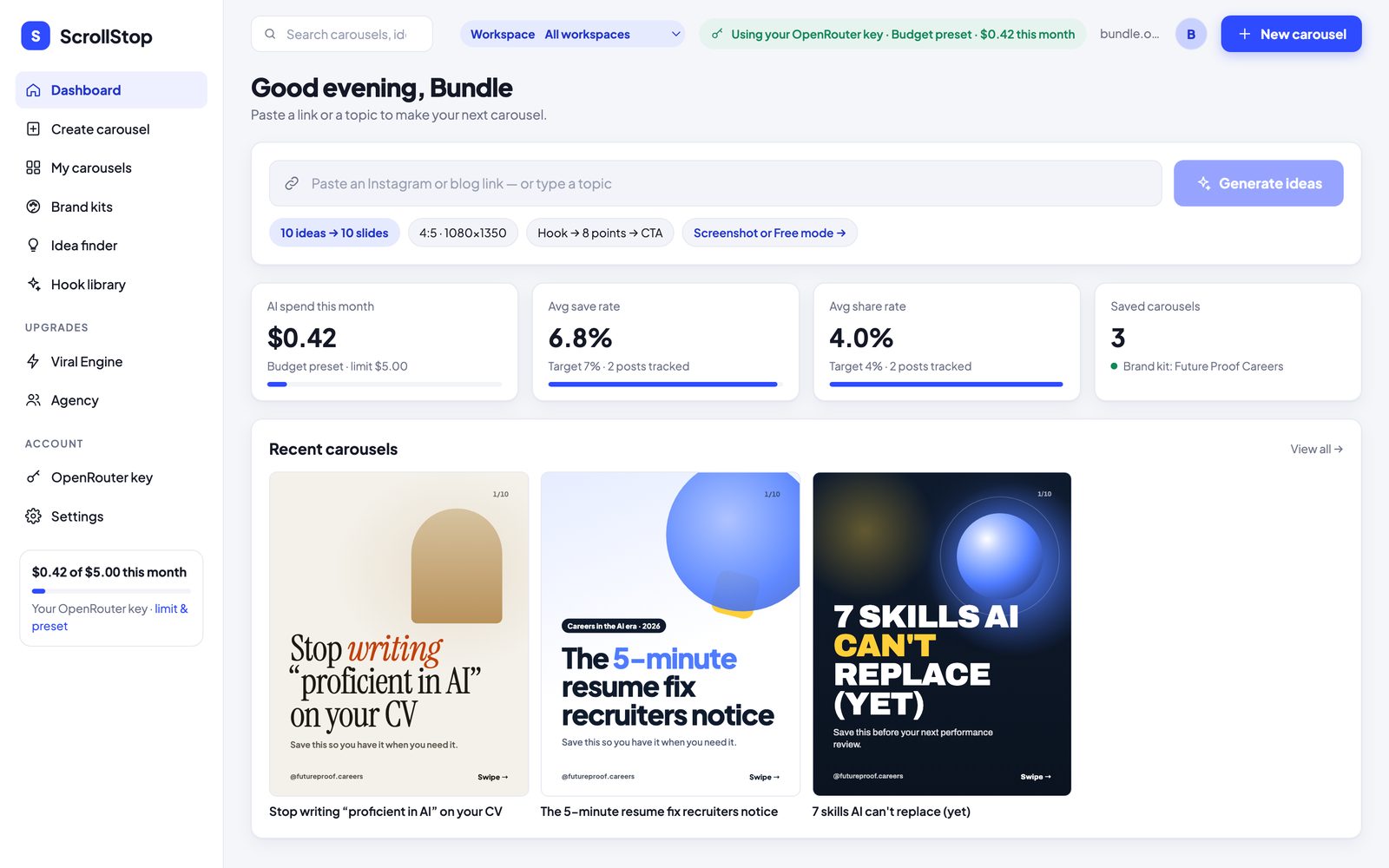Click the search magnifier icon
The height and width of the screenshot is (868, 1389).
point(270,34)
